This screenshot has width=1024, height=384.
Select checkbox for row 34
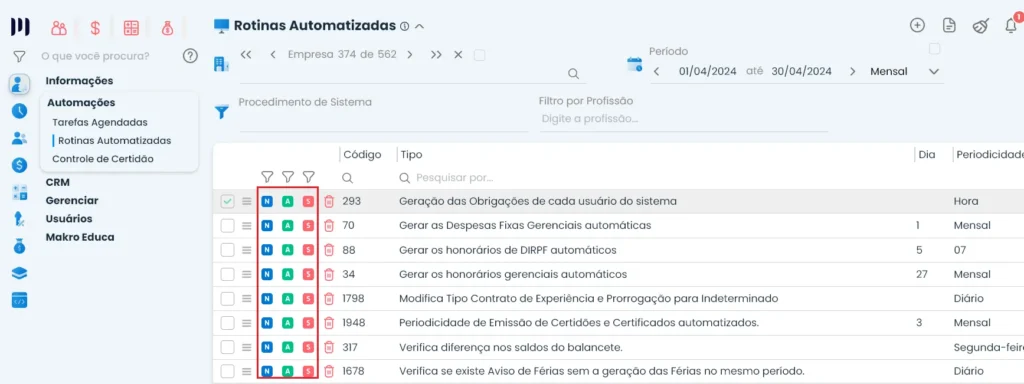click(227, 274)
